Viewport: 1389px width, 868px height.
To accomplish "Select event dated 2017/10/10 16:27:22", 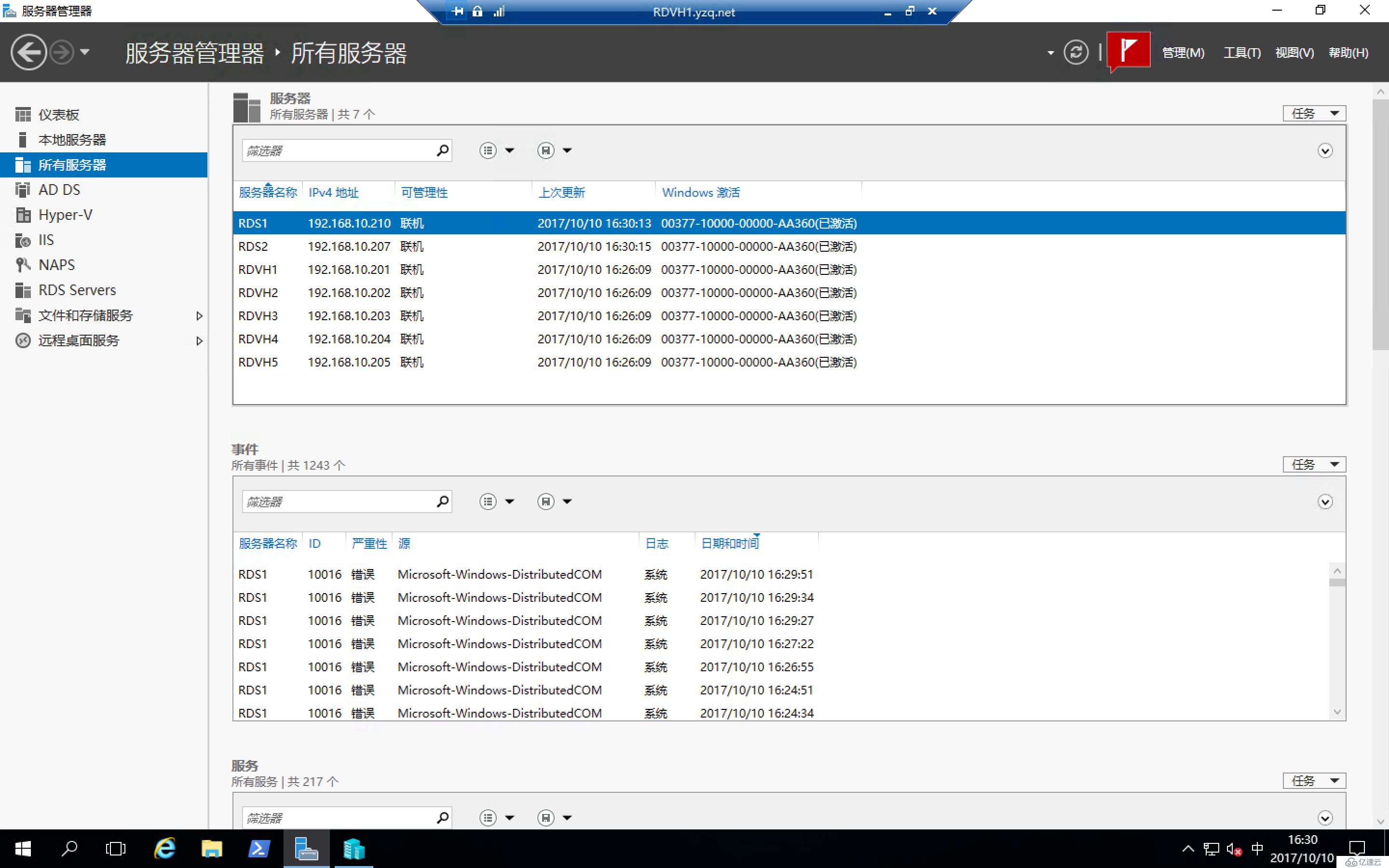I will 781,644.
